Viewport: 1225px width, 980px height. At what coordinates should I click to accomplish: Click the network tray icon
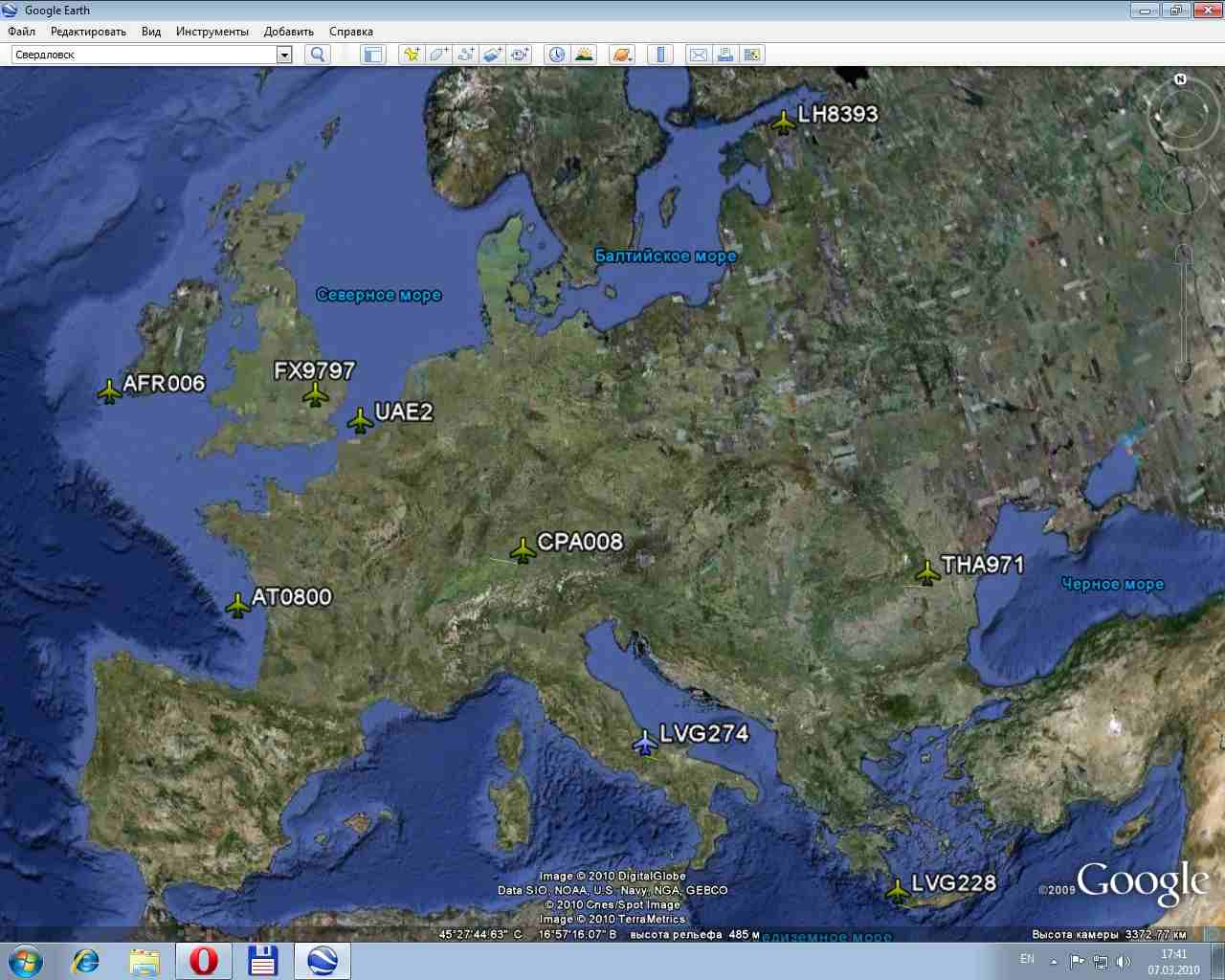point(1101,962)
